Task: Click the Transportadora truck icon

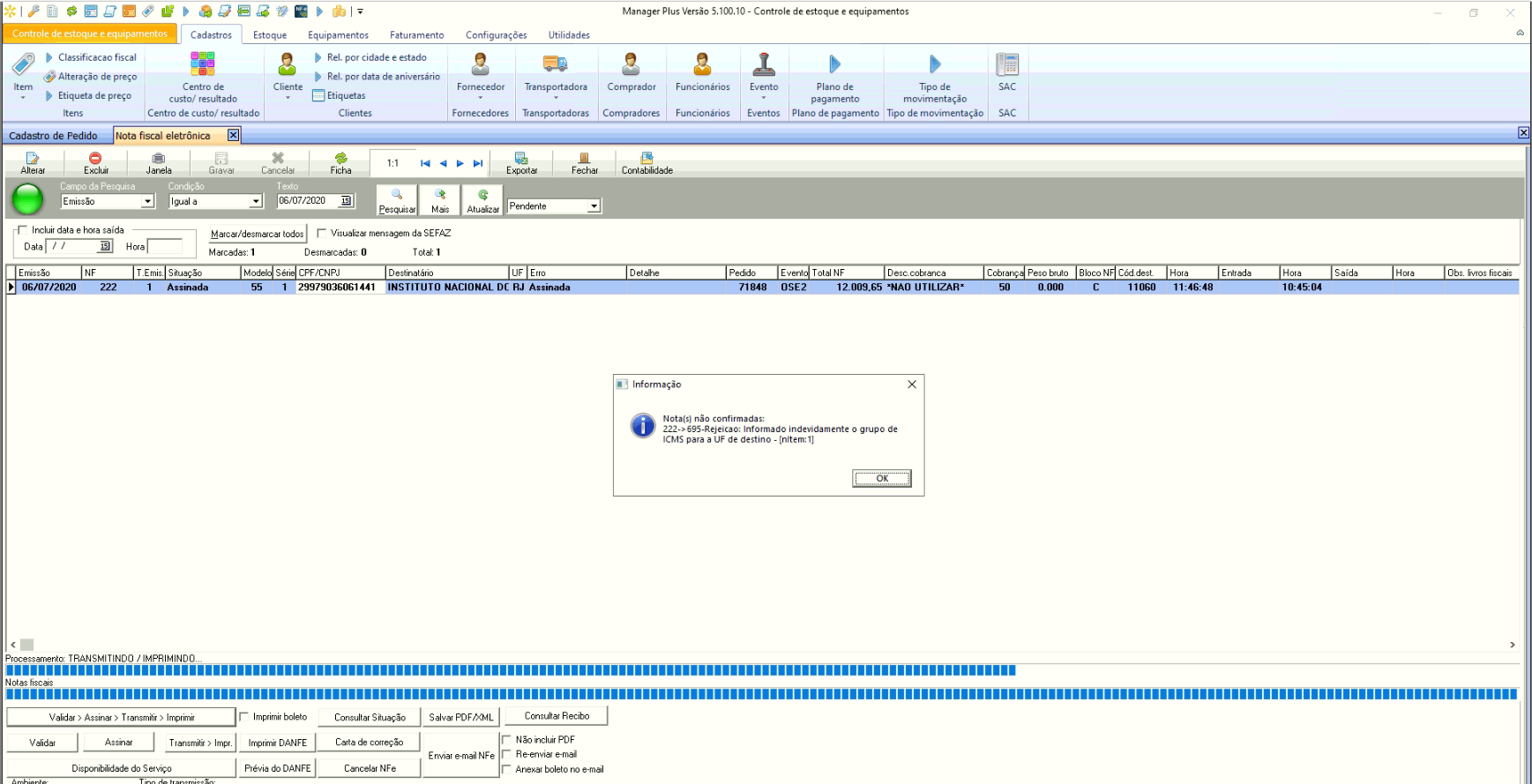Action: point(555,64)
